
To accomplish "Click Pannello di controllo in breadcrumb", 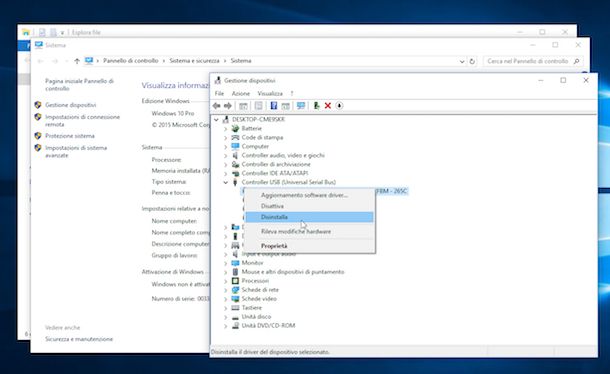I will 131,61.
